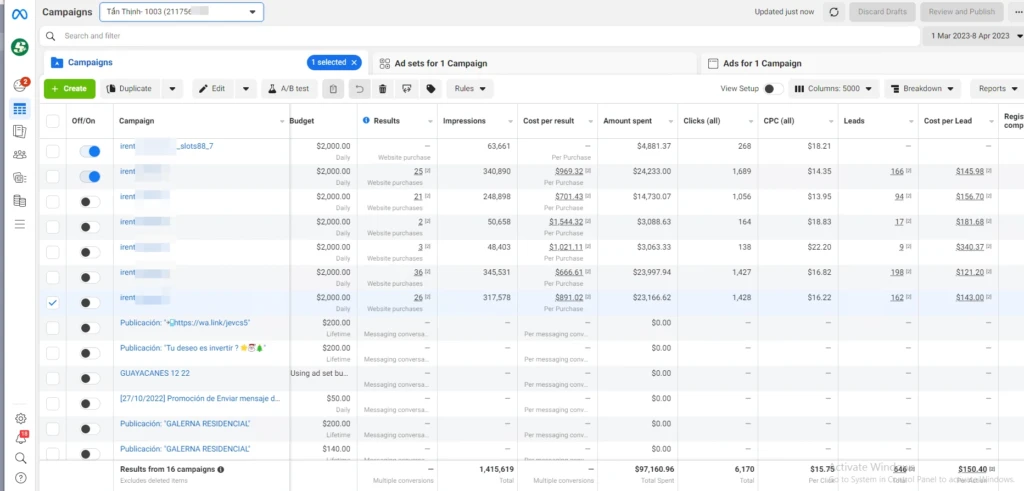Turn off the slots88_7 campaign switch

tap(89, 151)
